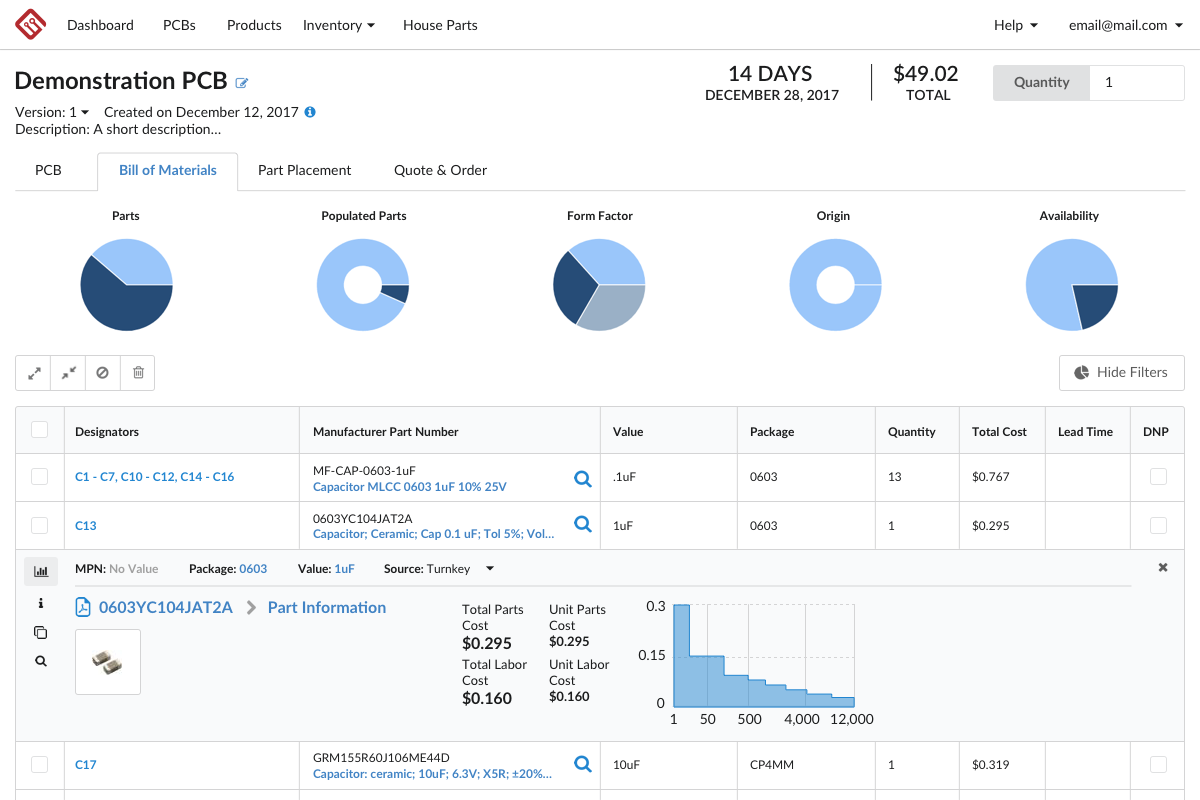Switch to the Part Placement tab
The height and width of the screenshot is (800, 1200).
click(304, 170)
